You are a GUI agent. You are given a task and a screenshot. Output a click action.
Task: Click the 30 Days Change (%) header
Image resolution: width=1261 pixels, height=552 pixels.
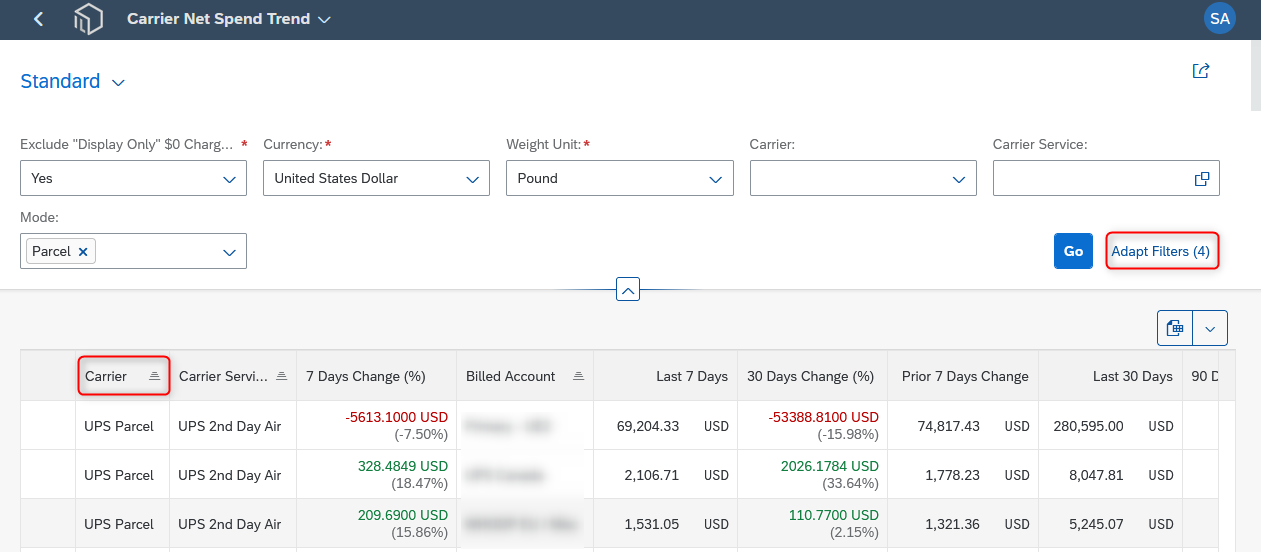[x=811, y=376]
